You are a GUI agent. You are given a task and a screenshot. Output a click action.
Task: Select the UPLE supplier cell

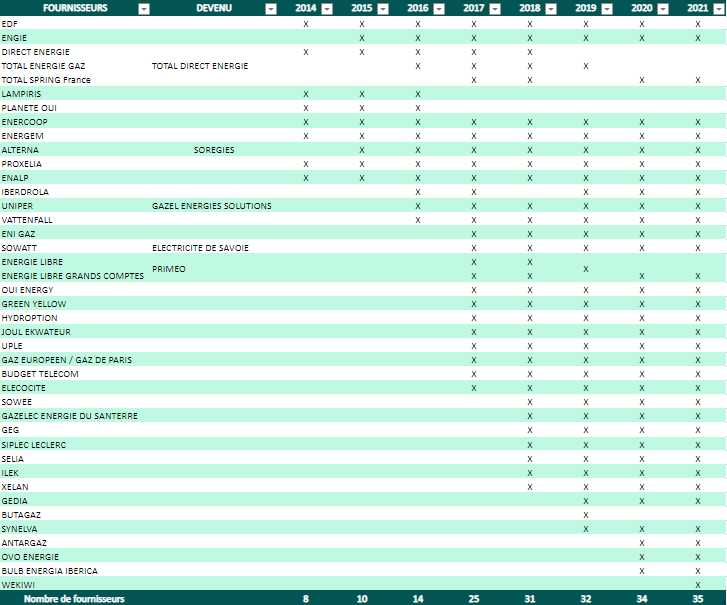click(x=75, y=346)
